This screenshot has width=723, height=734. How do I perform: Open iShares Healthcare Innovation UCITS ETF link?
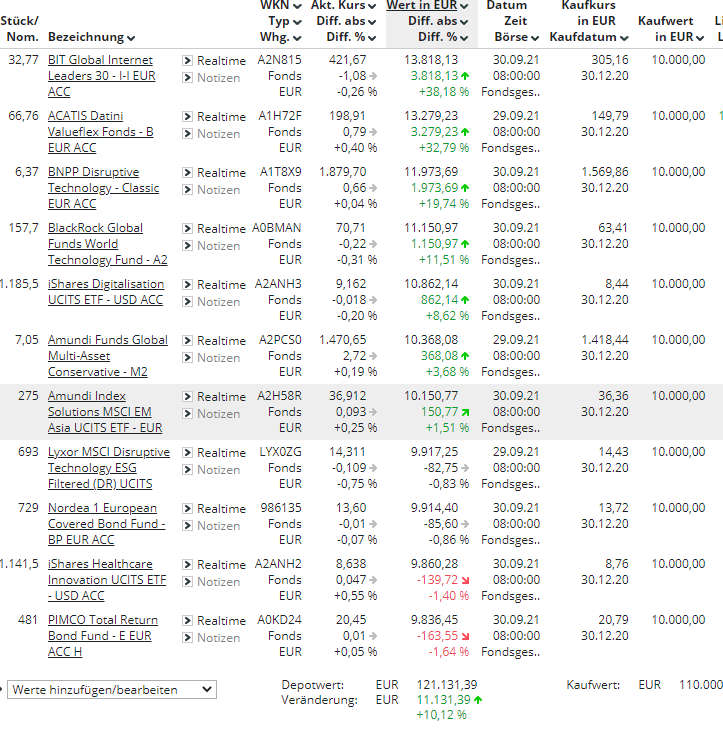tap(107, 580)
